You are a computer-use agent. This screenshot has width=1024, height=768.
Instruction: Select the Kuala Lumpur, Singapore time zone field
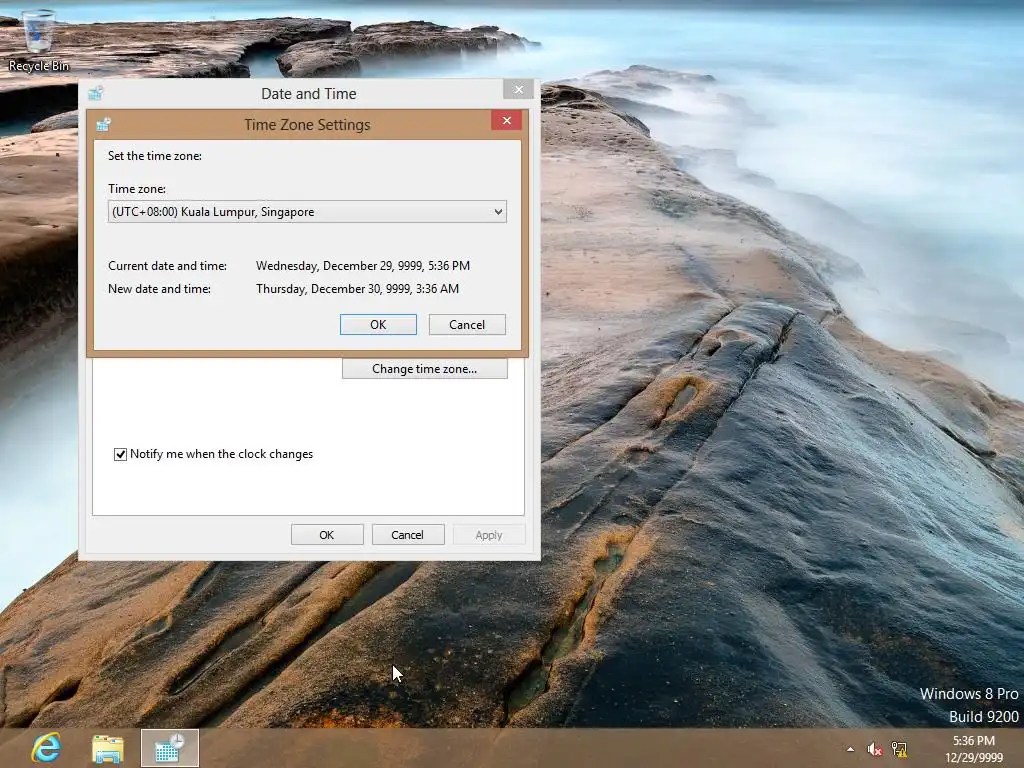tap(307, 212)
